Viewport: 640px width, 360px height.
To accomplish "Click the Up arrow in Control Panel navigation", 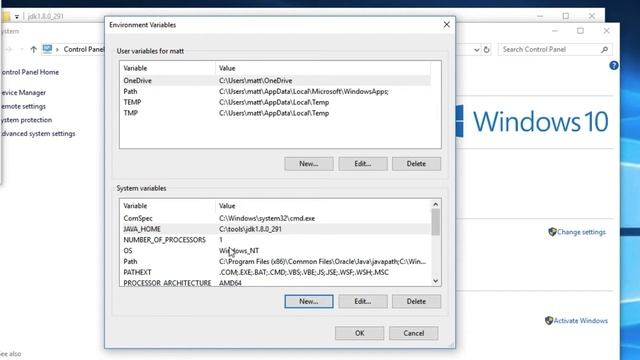I will (33, 49).
